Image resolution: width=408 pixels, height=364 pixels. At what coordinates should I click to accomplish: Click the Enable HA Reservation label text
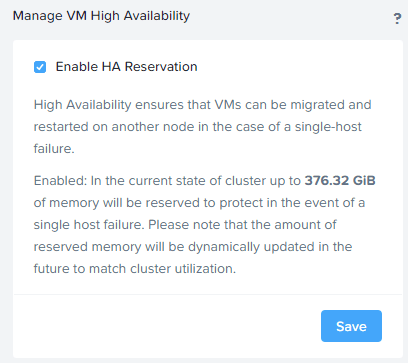pos(126,67)
